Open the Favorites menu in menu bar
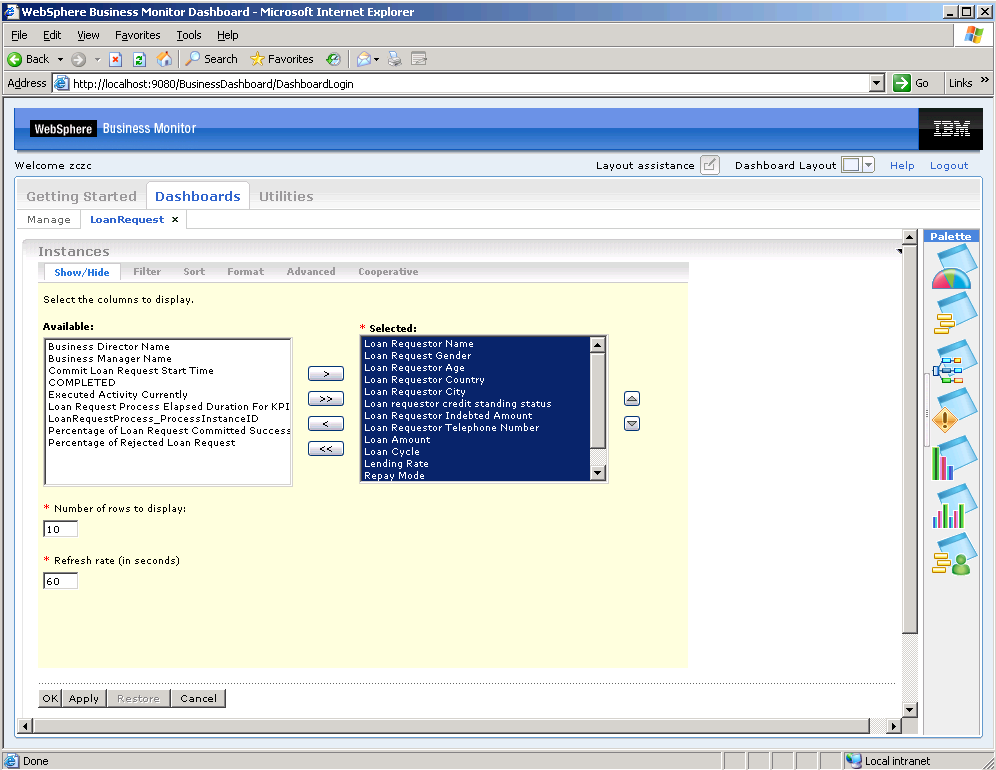 pyautogui.click(x=137, y=35)
